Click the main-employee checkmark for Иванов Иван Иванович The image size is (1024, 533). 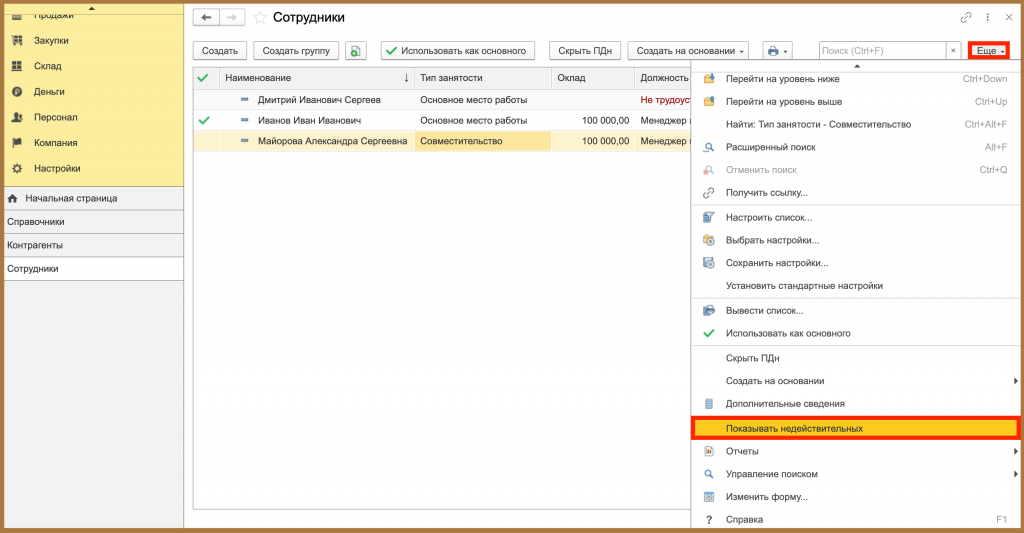[204, 120]
